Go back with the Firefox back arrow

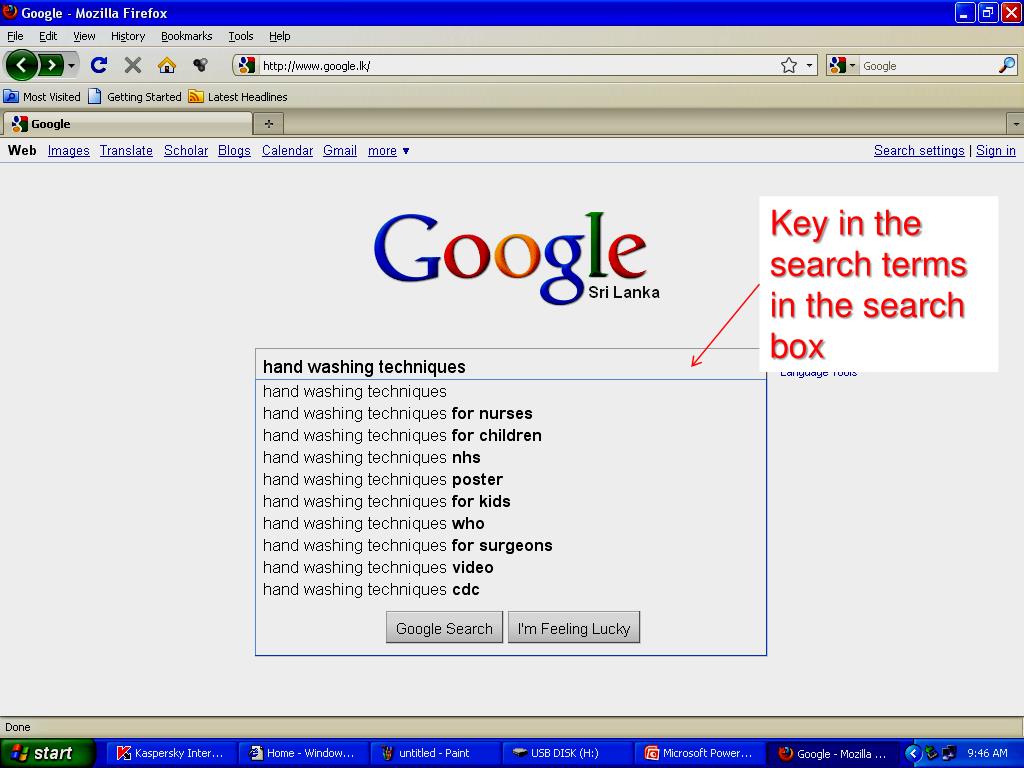(x=21, y=65)
